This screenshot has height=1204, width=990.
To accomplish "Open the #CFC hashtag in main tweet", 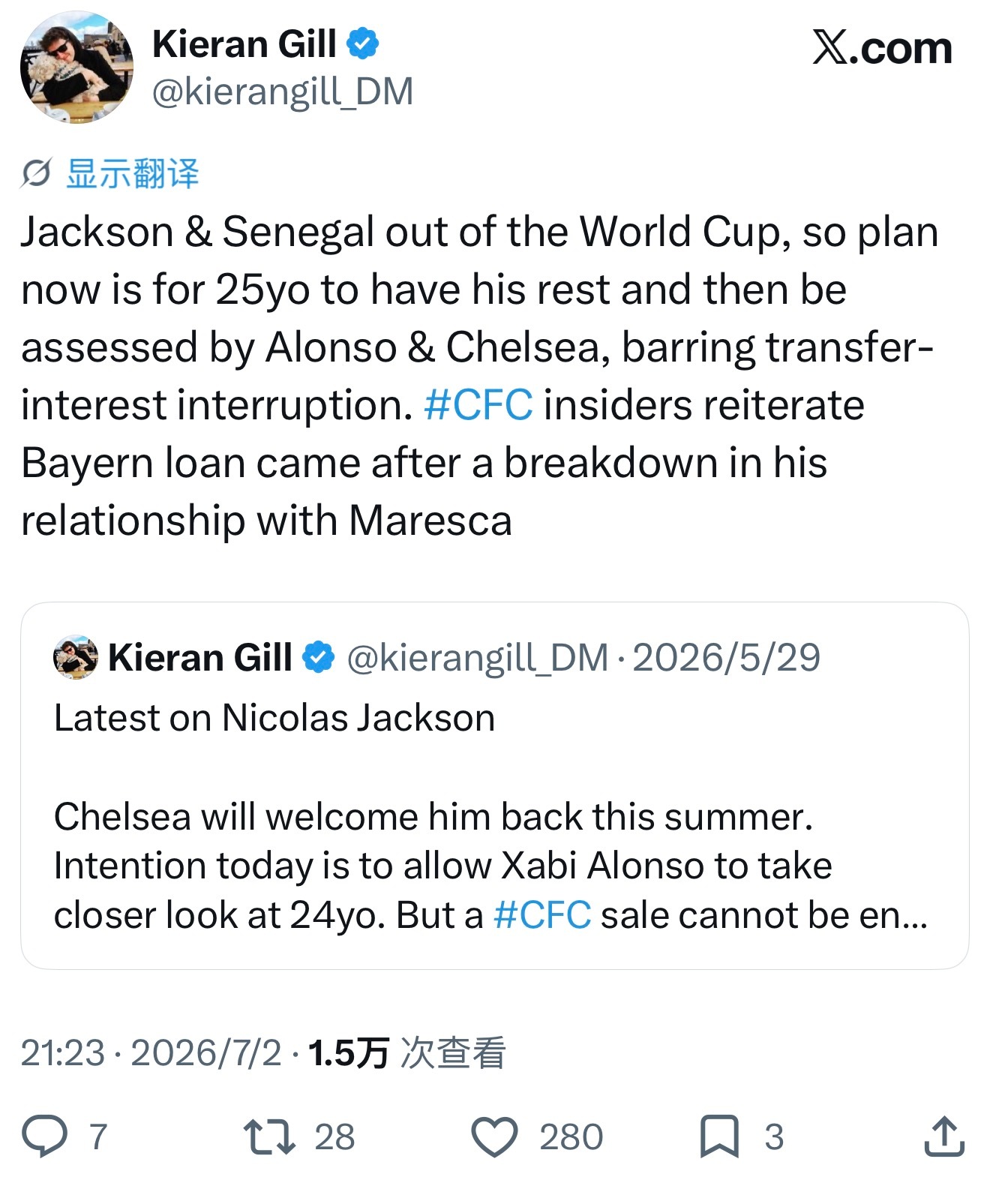I will click(x=478, y=405).
